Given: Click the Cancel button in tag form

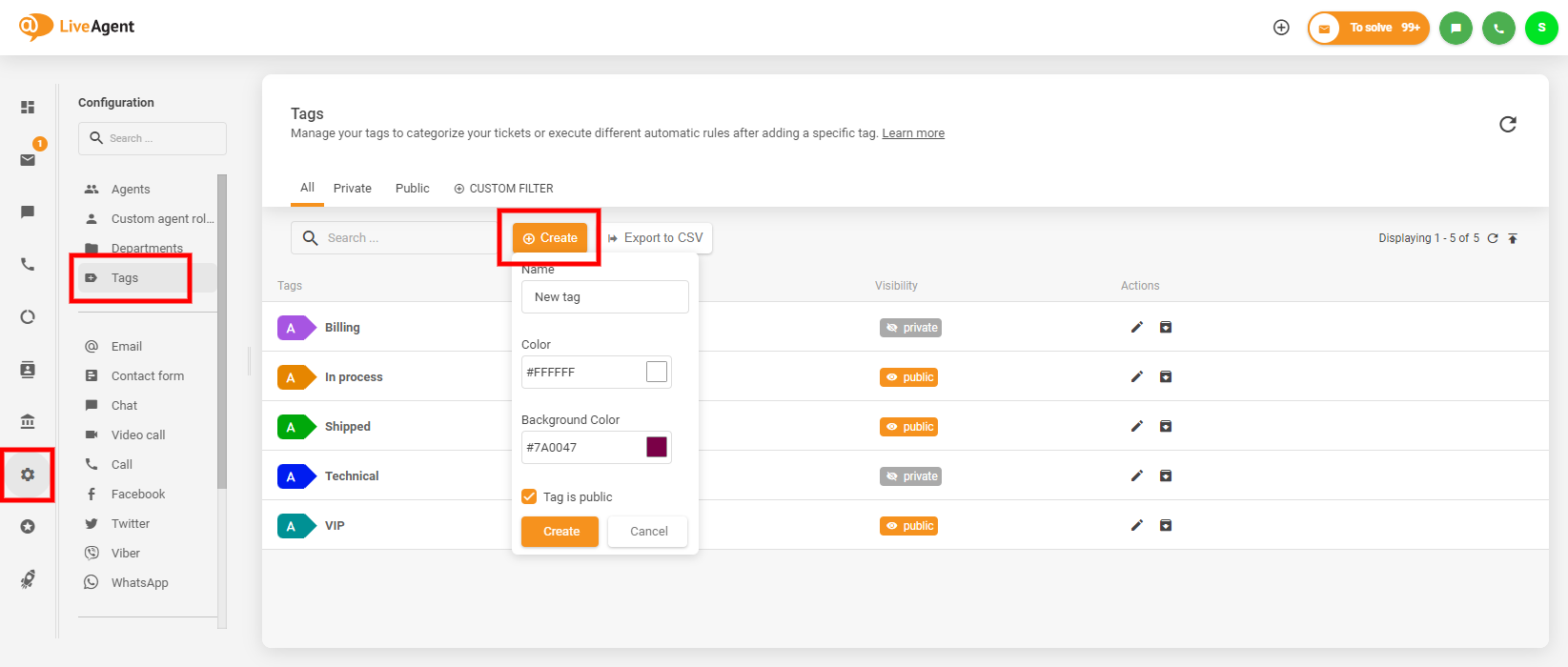Looking at the screenshot, I should point(648,532).
